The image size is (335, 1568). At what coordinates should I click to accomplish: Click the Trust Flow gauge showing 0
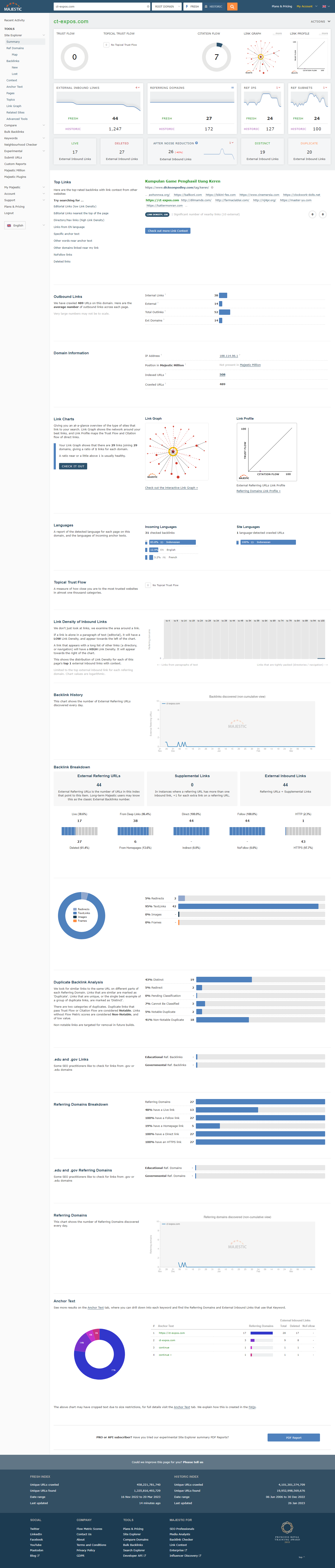[74, 57]
